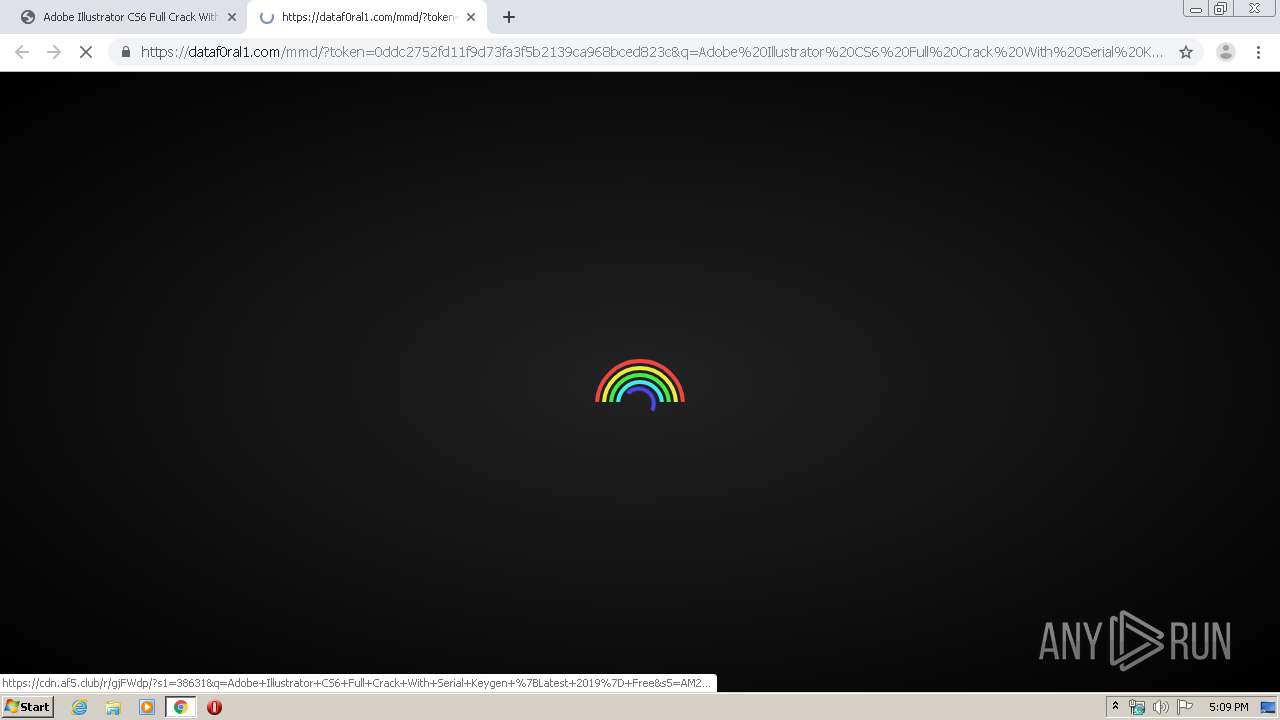Click the address bar URL
Viewport: 1280px width, 720px height.
(x=652, y=52)
